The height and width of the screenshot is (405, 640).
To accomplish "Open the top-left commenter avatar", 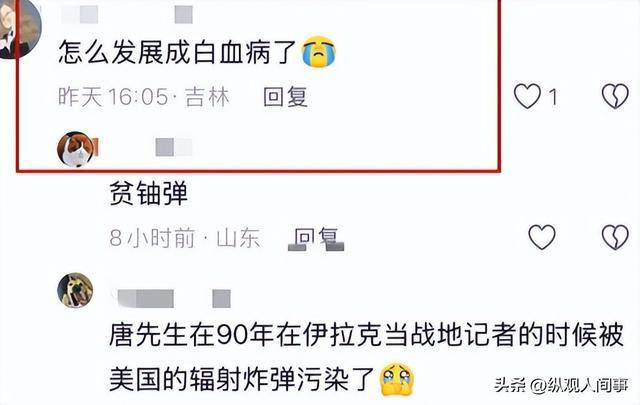I will [18, 29].
